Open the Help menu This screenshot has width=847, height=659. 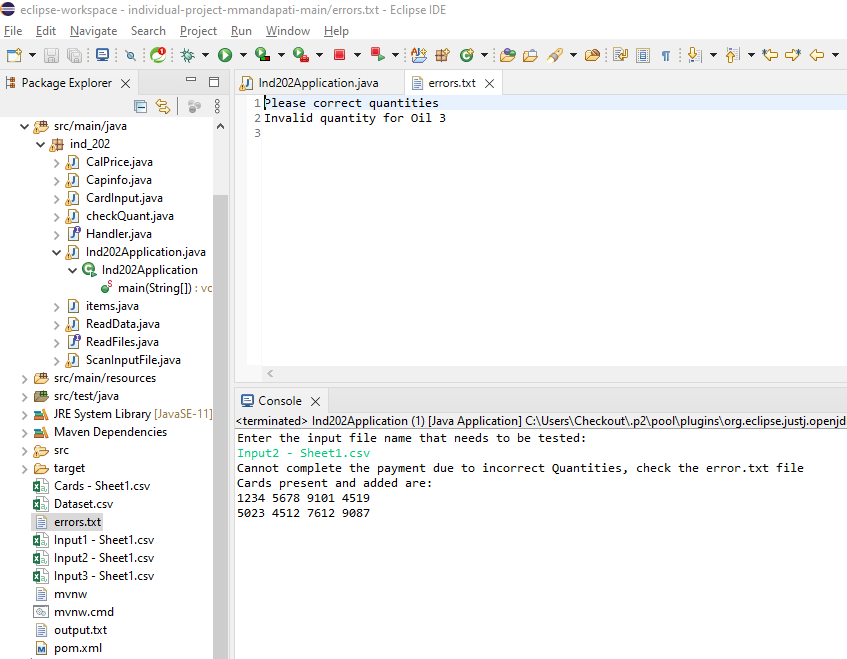[x=336, y=31]
